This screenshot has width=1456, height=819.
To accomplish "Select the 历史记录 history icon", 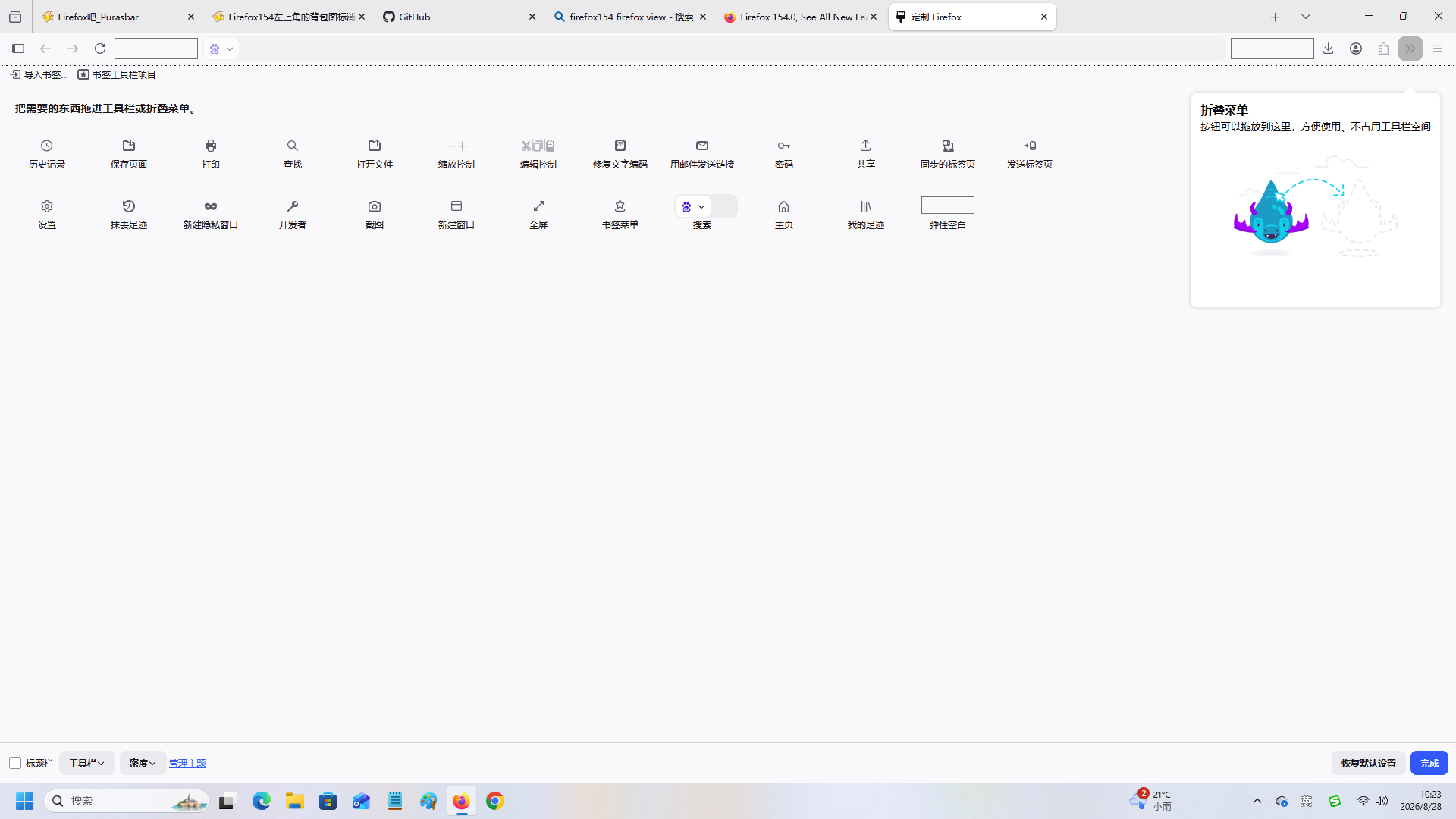I will click(47, 146).
